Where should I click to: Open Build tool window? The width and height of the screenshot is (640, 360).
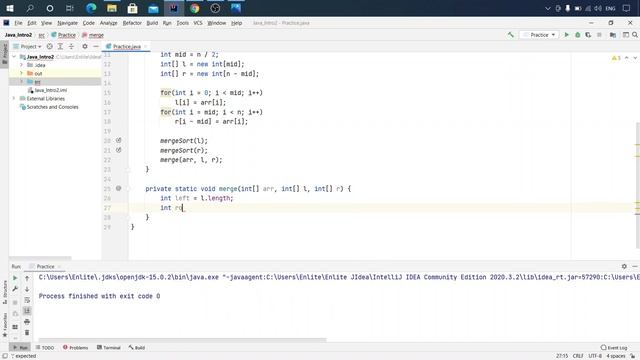tap(137, 347)
